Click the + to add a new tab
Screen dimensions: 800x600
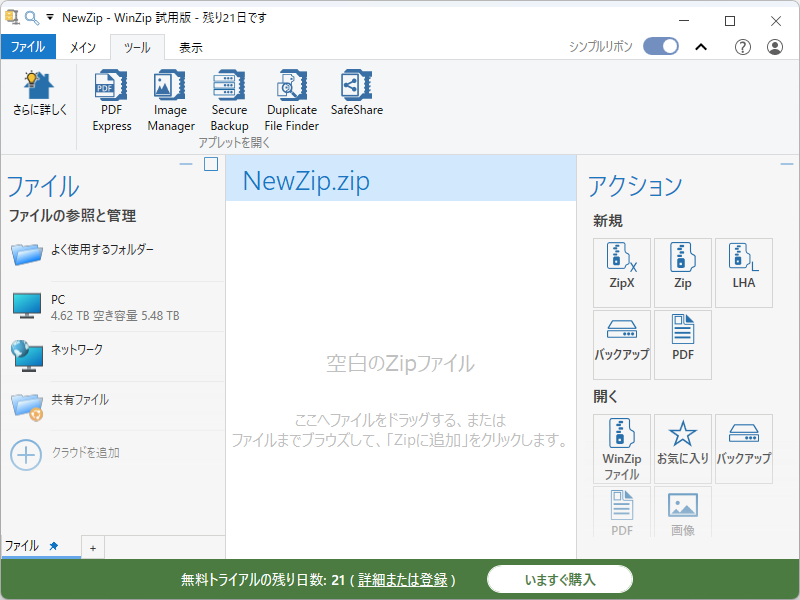pyautogui.click(x=91, y=547)
